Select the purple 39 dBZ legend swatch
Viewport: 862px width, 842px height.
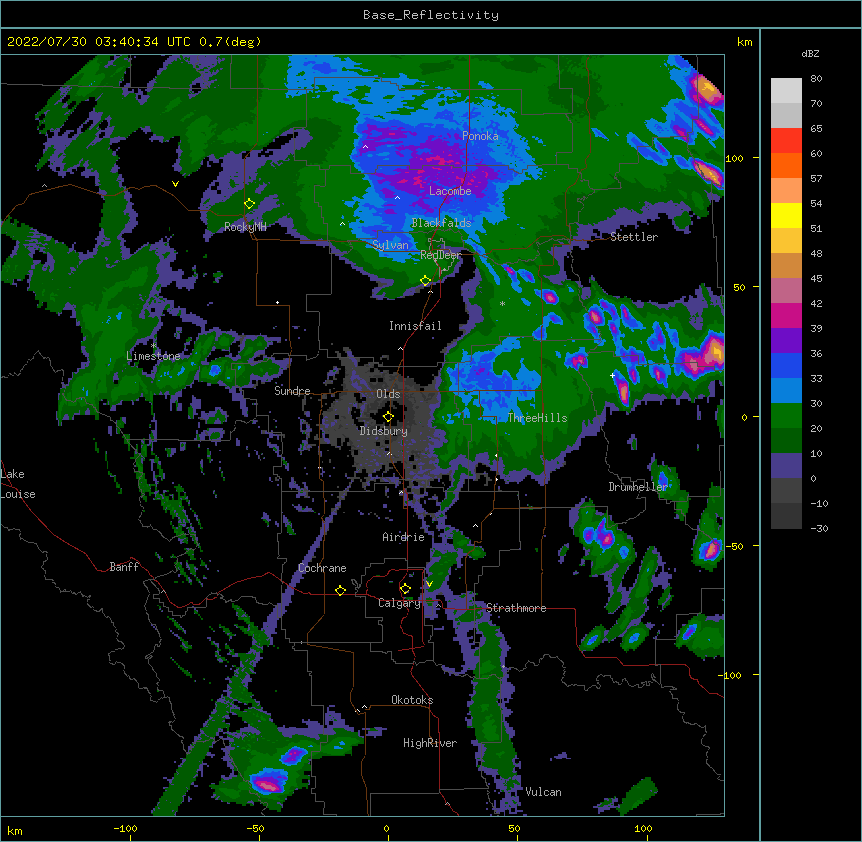[786, 341]
